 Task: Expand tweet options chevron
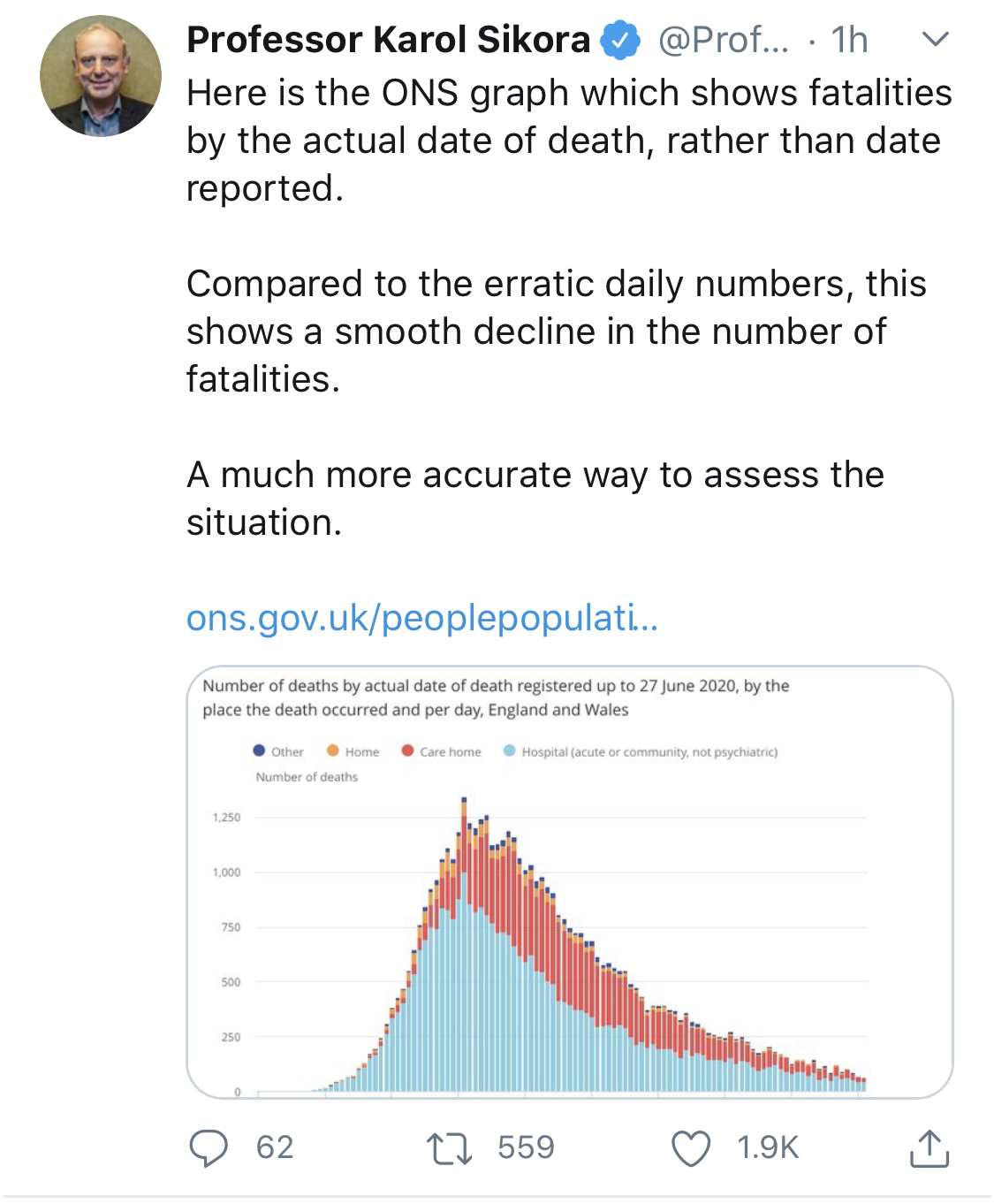coord(935,39)
